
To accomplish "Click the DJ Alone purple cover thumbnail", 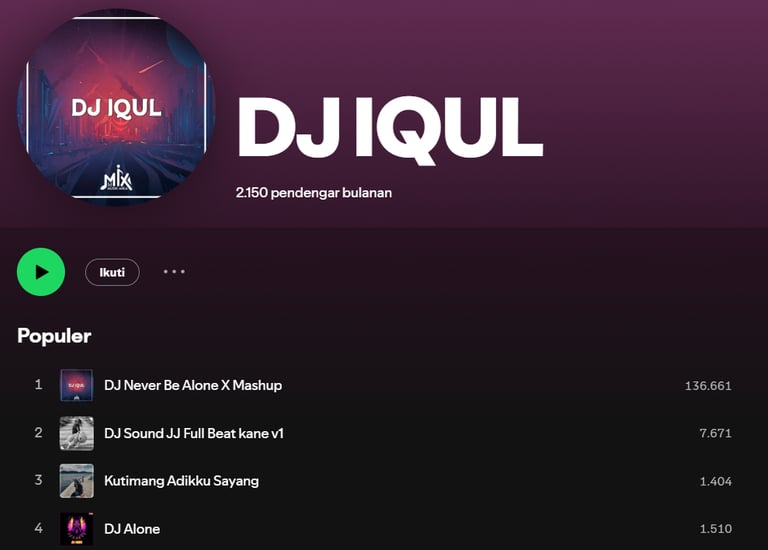I will pyautogui.click(x=76, y=529).
